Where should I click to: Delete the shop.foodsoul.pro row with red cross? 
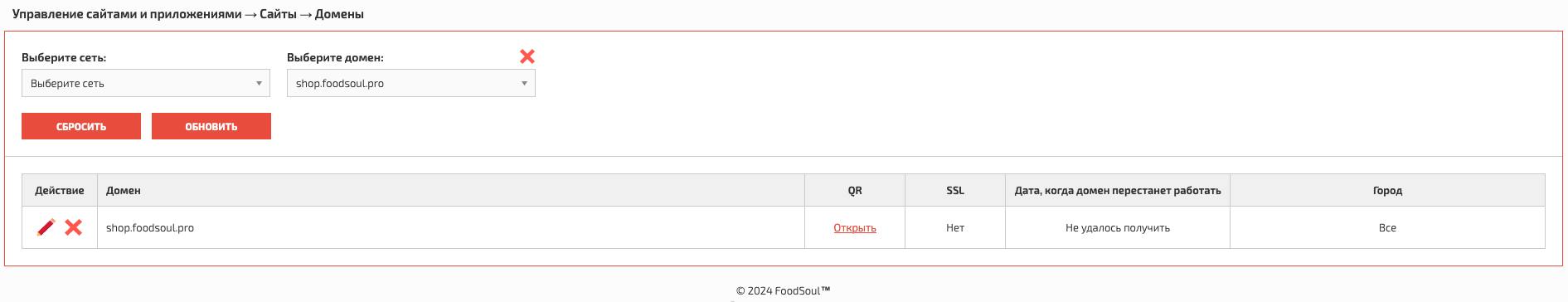click(x=74, y=227)
